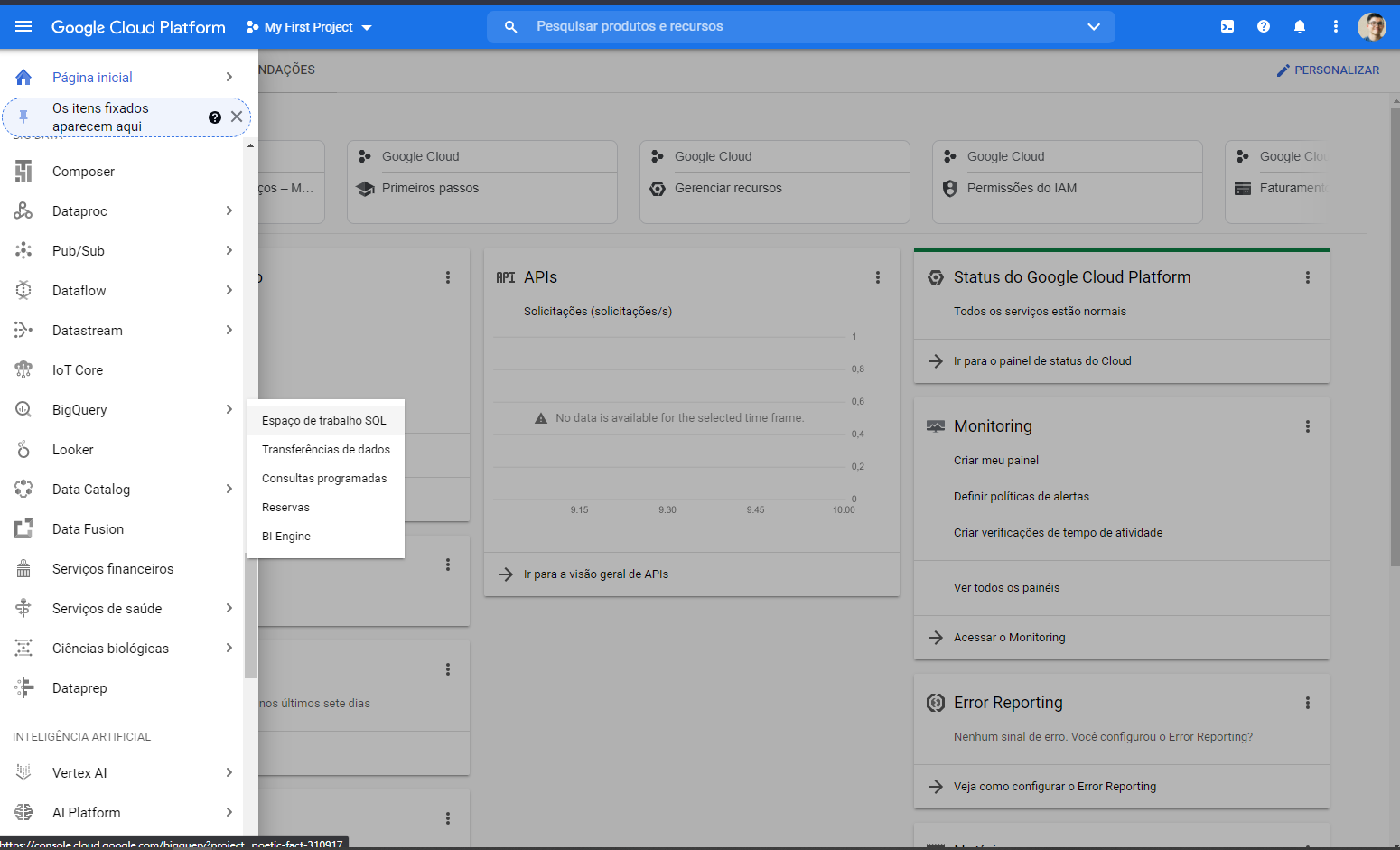Open Primeiros passos Google Cloud card
This screenshot has width=1400, height=850.
pyautogui.click(x=482, y=182)
